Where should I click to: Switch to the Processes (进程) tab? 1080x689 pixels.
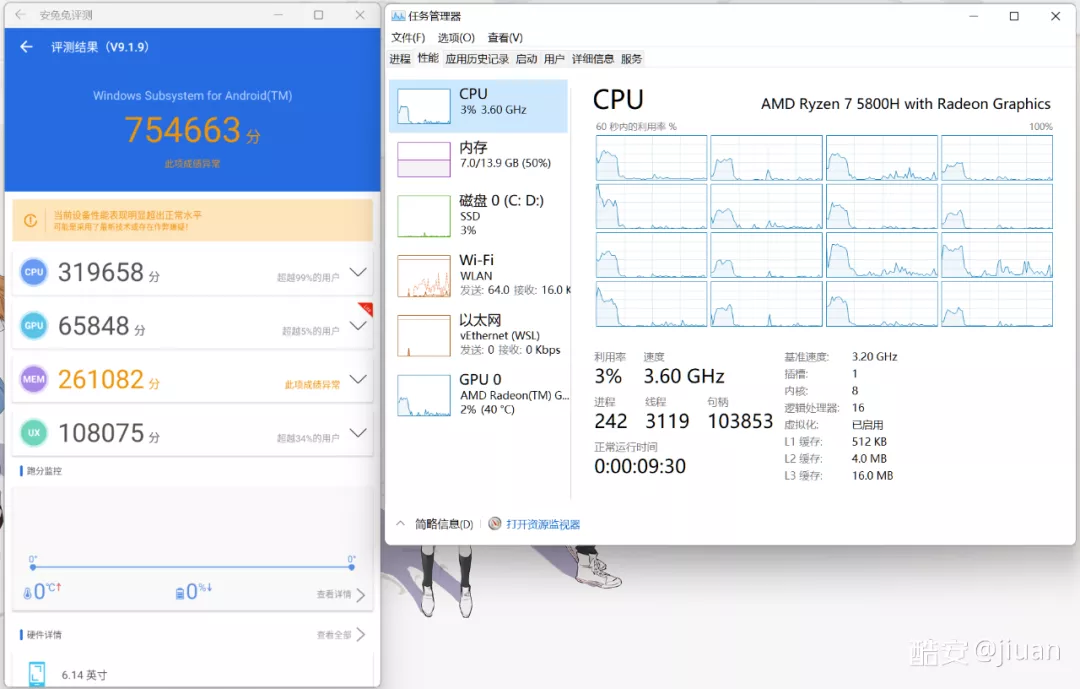click(x=399, y=59)
